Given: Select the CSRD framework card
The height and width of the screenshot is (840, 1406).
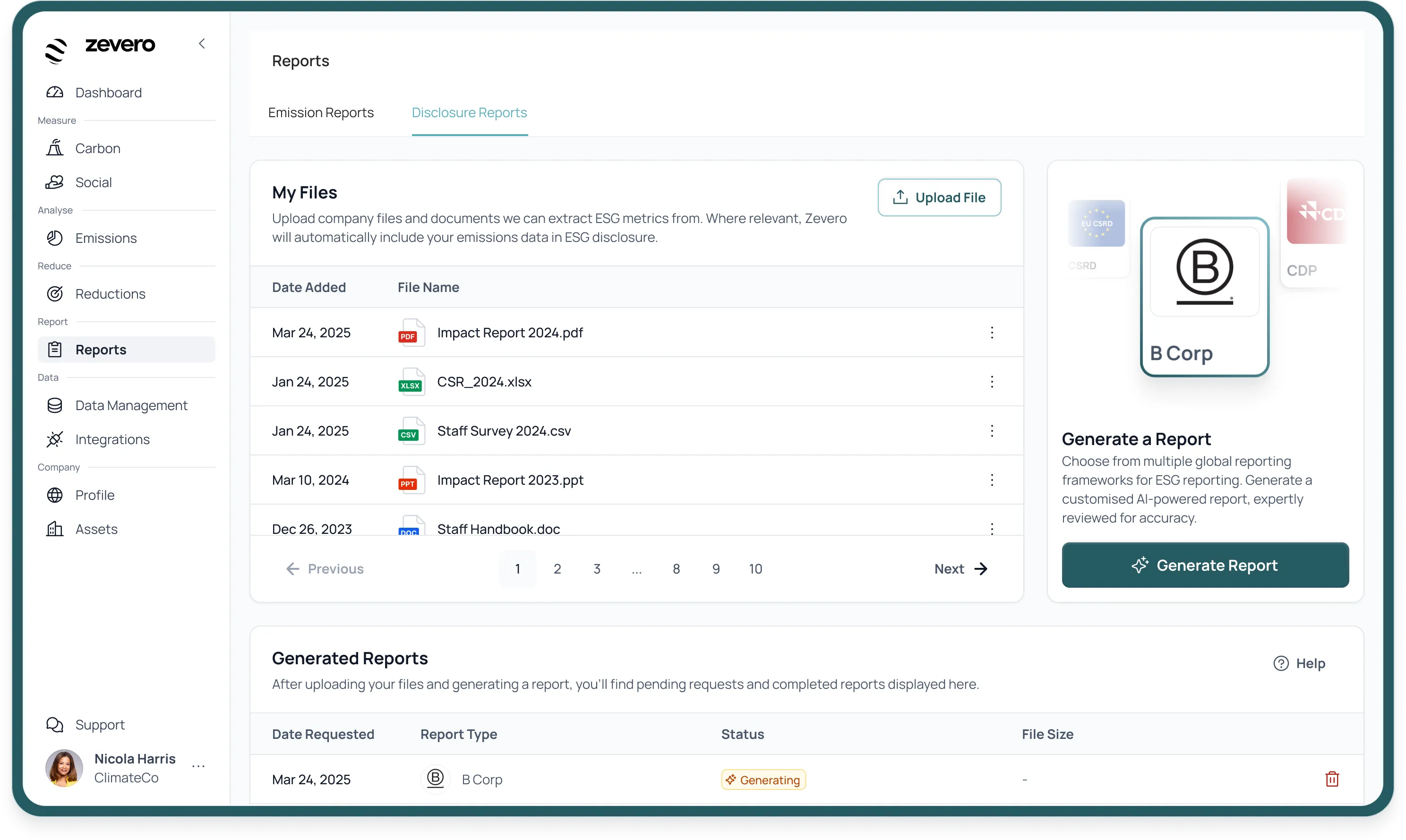Looking at the screenshot, I should (x=1097, y=237).
